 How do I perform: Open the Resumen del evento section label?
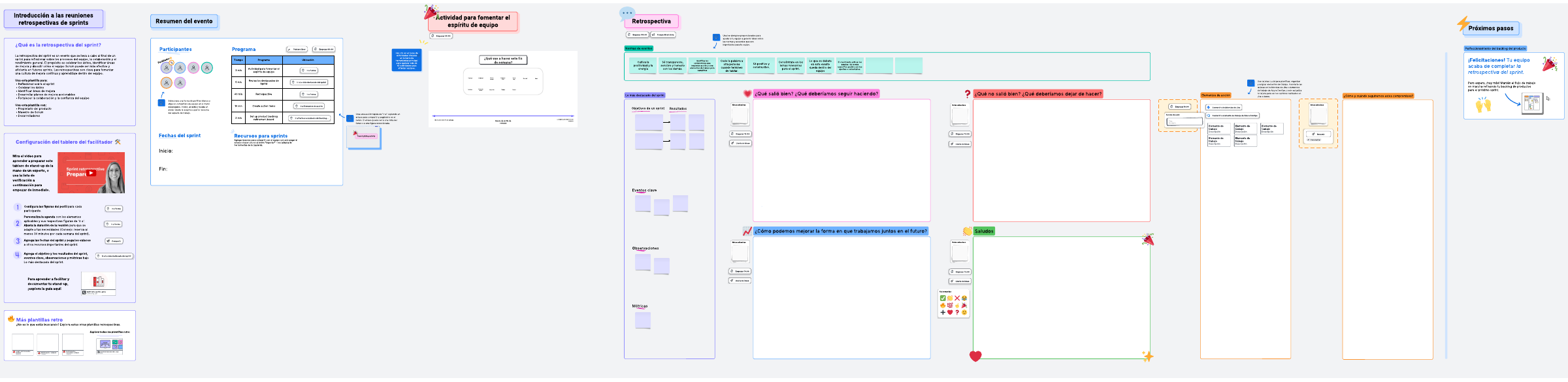pos(184,22)
